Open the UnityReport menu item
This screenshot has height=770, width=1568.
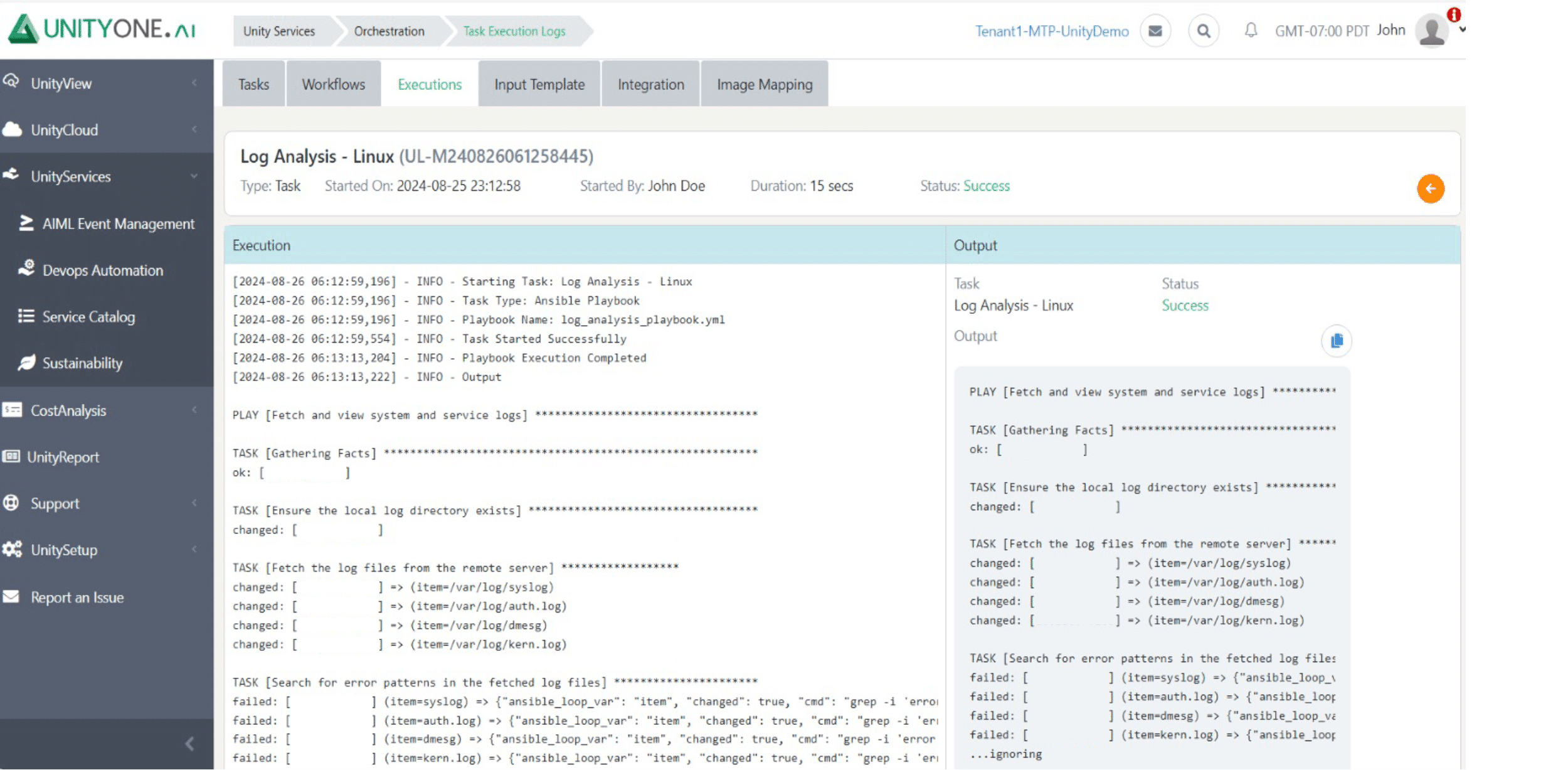point(63,456)
